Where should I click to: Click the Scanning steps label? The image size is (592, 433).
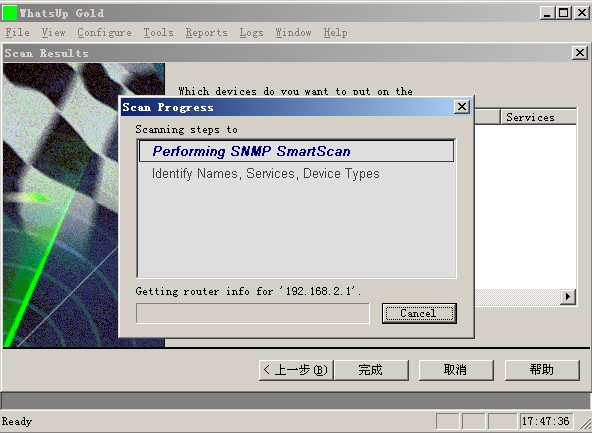(x=187, y=129)
